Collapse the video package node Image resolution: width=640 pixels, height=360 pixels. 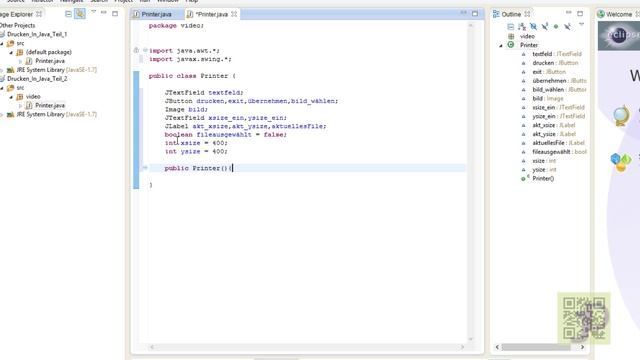pyautogui.click(x=11, y=97)
